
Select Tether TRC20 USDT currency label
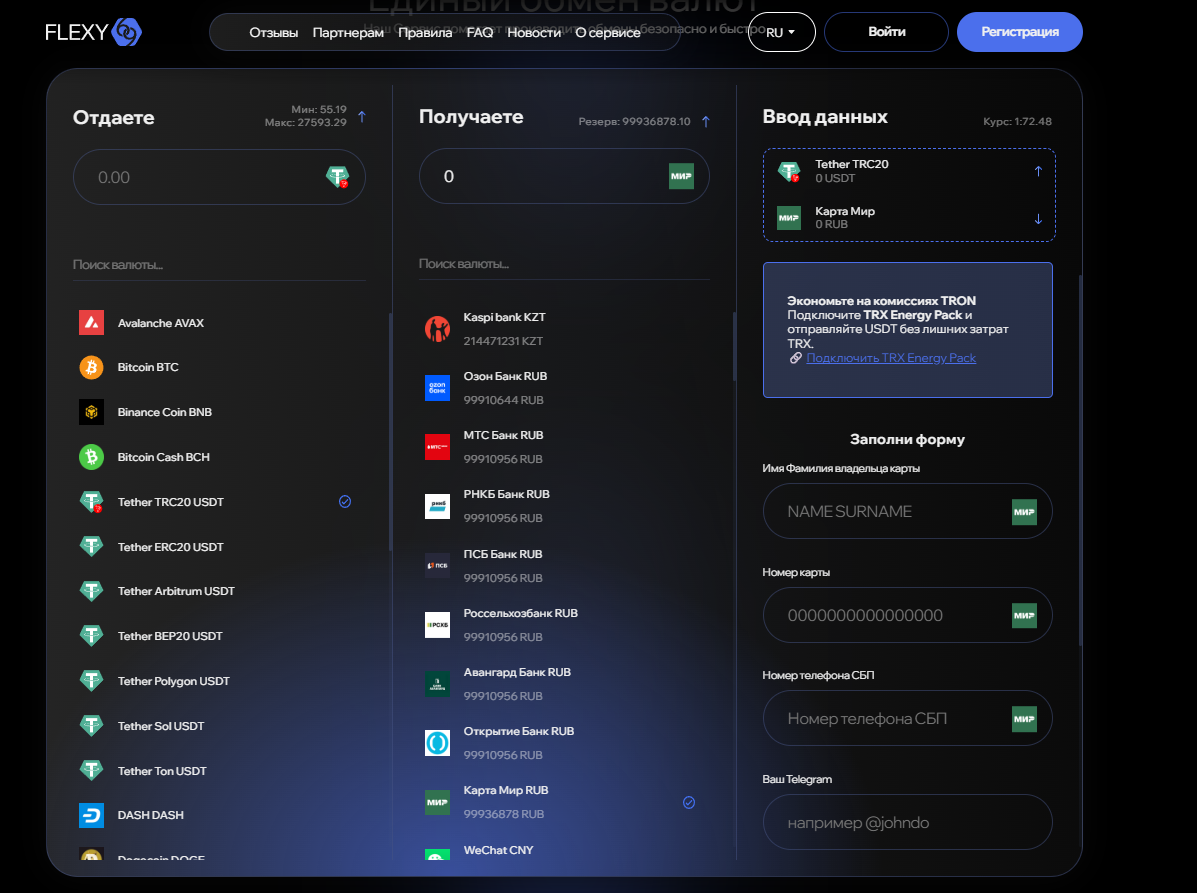point(171,502)
